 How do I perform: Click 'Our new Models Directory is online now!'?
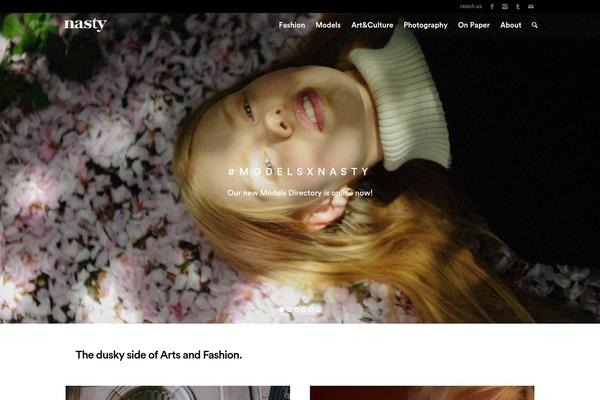[x=300, y=193]
